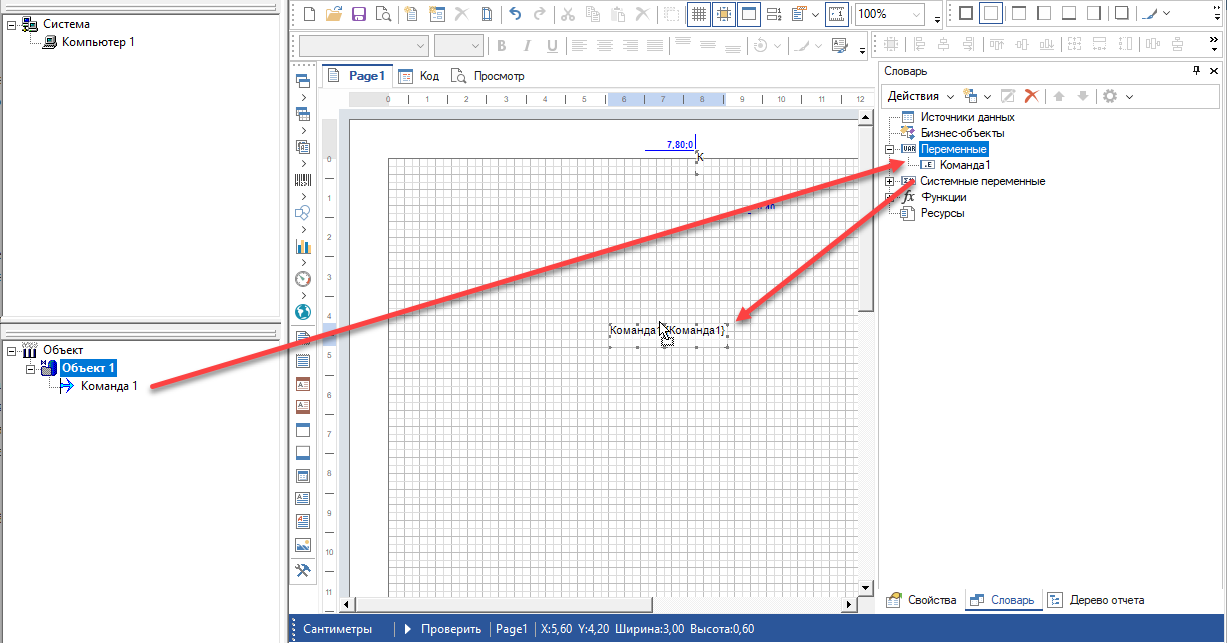Create a new report with the blank page icon
The image size is (1227, 643).
309,14
